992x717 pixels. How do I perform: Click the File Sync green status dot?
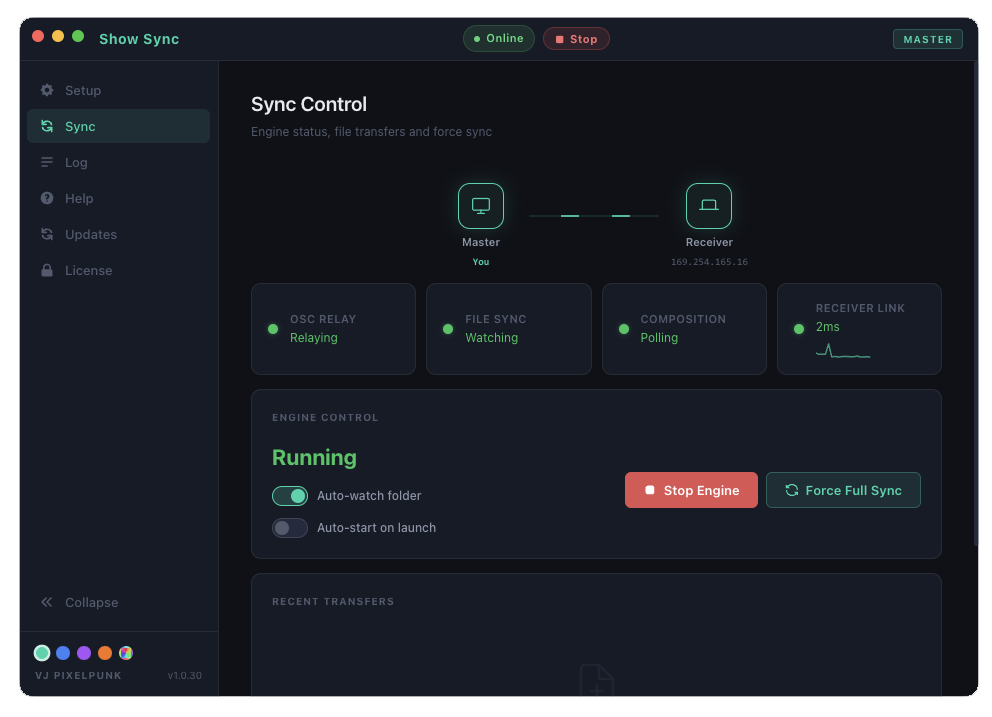(448, 328)
